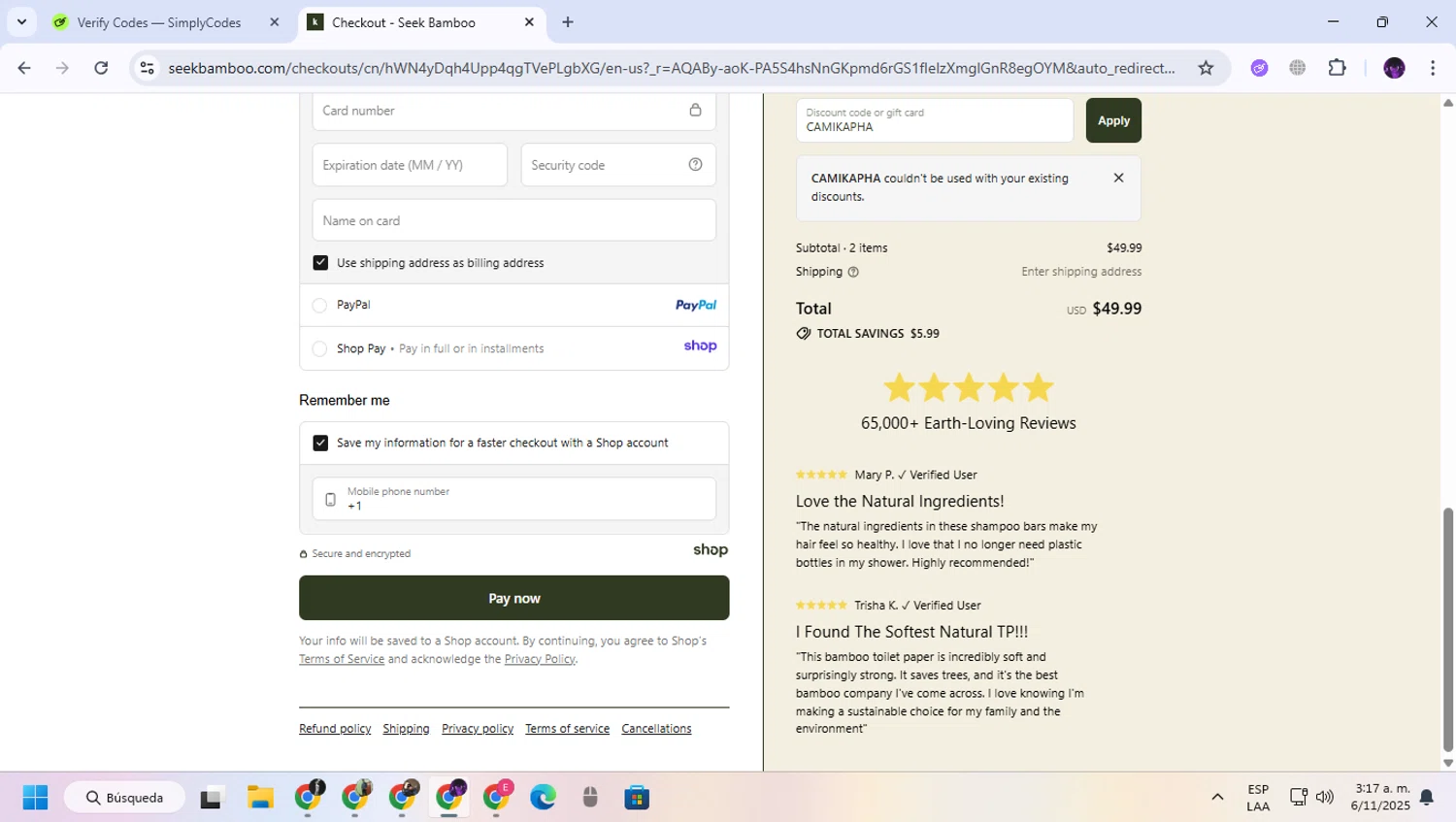Click the lock icon in Card number field
1456x822 pixels.
click(x=695, y=111)
